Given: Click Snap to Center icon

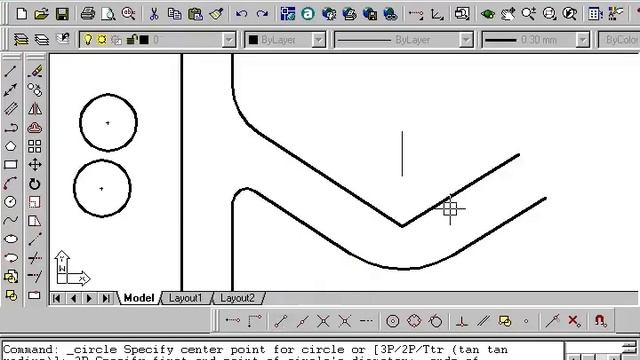Looking at the screenshot, I should click(x=393, y=321).
